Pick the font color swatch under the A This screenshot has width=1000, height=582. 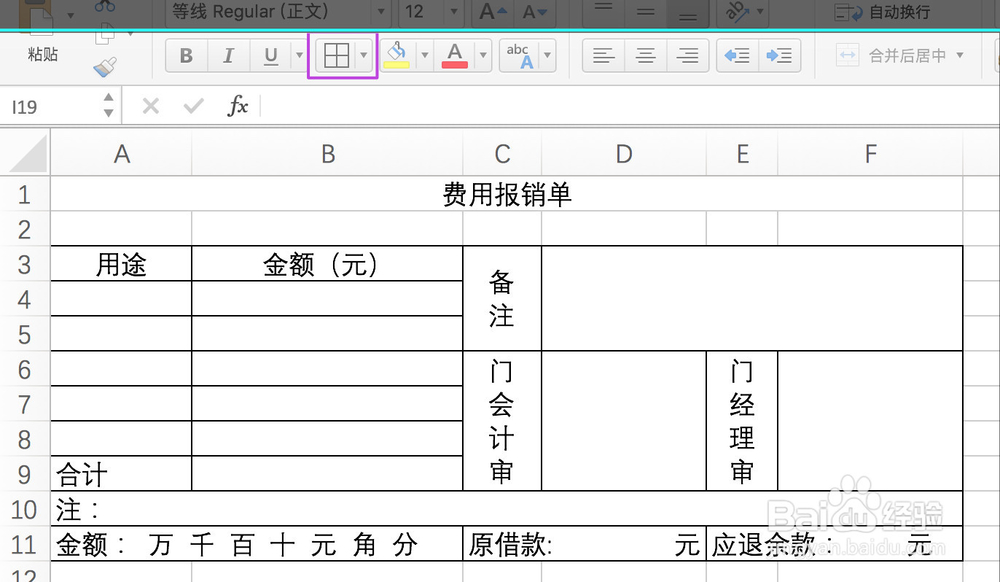coord(453,63)
